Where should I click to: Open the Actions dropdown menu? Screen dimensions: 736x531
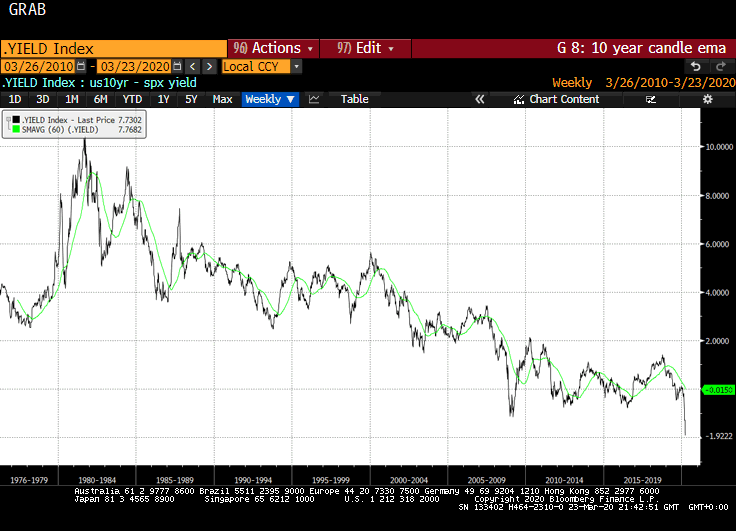273,48
